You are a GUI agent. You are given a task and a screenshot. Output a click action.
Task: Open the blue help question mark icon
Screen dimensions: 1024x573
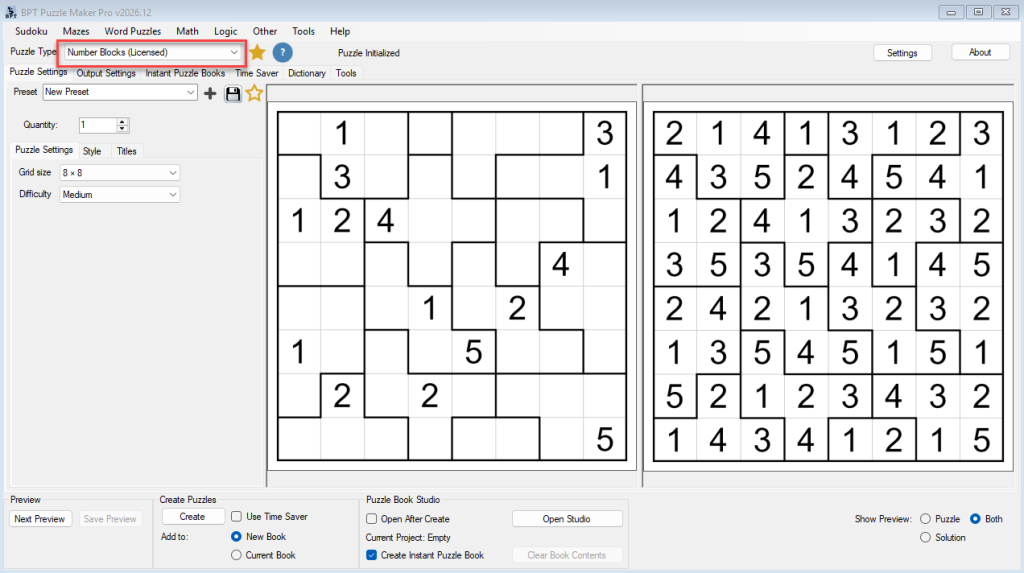coord(282,52)
